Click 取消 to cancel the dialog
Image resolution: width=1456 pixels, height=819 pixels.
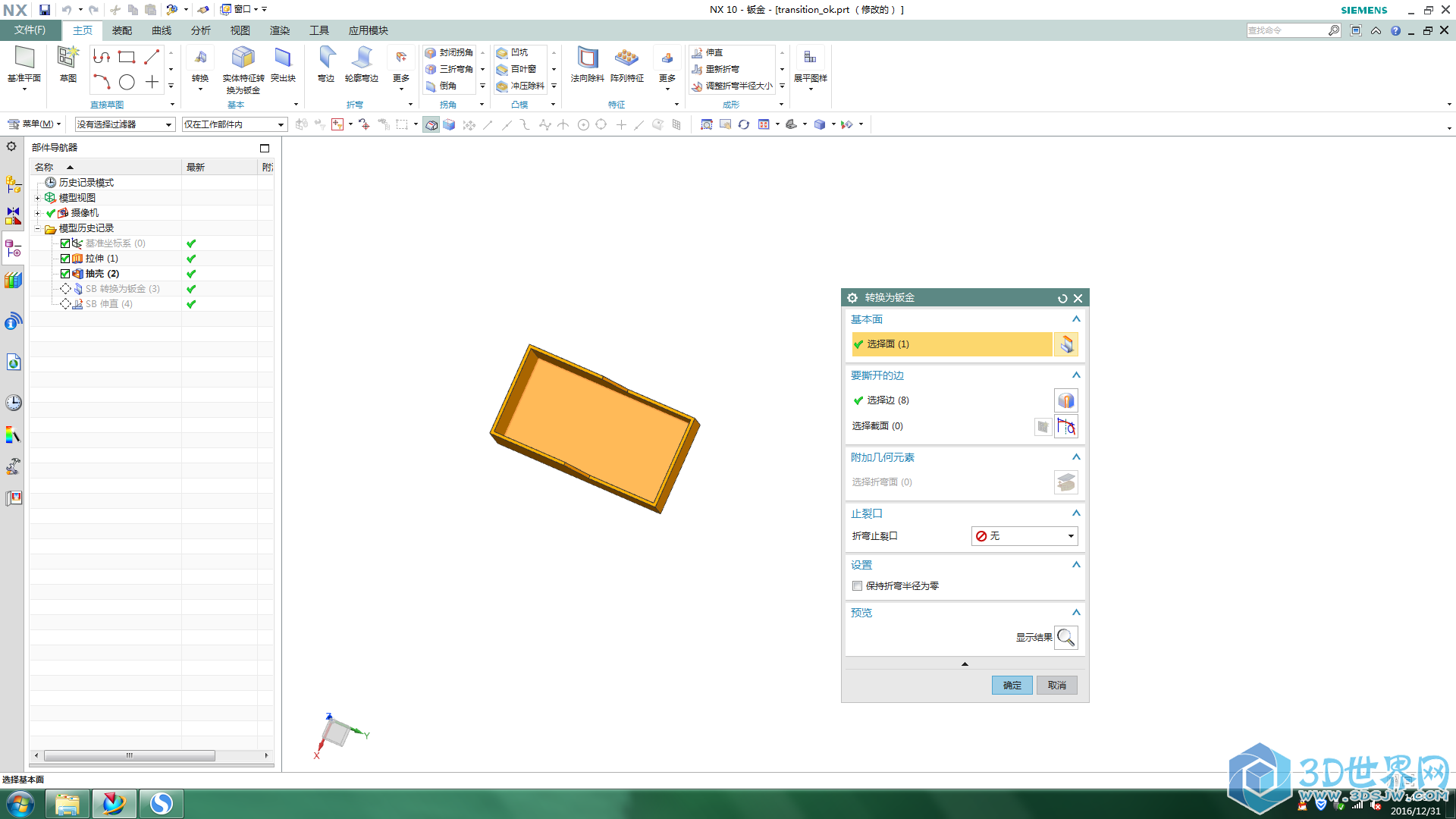[1057, 686]
